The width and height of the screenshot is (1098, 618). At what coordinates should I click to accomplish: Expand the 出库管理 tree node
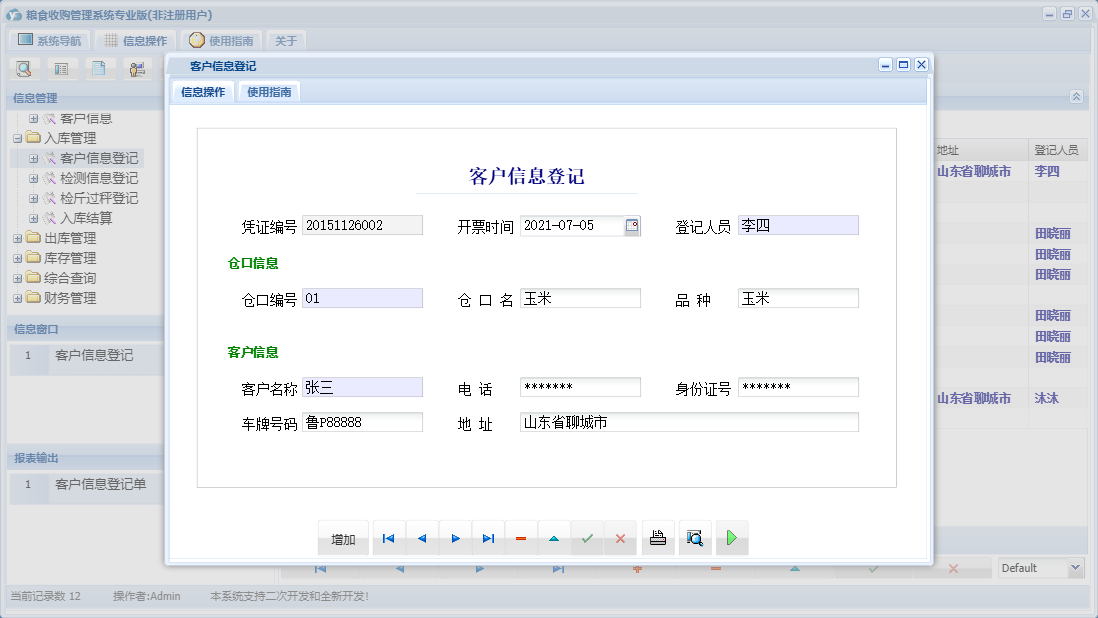17,238
